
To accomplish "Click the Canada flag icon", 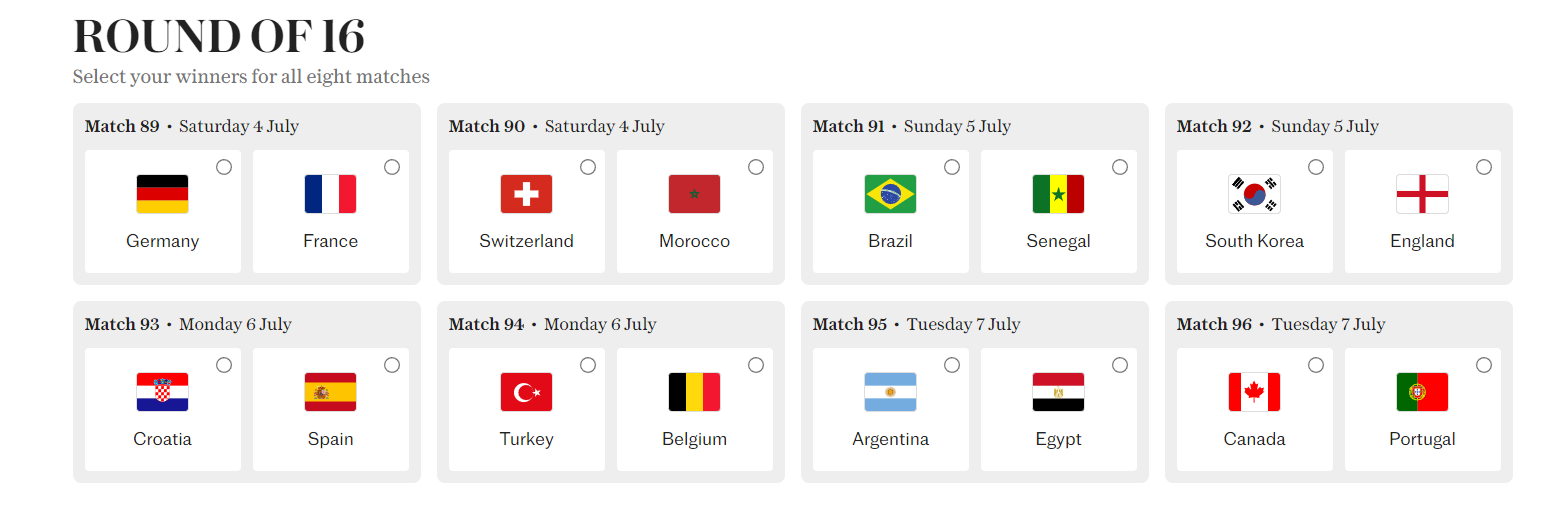I will [1254, 392].
